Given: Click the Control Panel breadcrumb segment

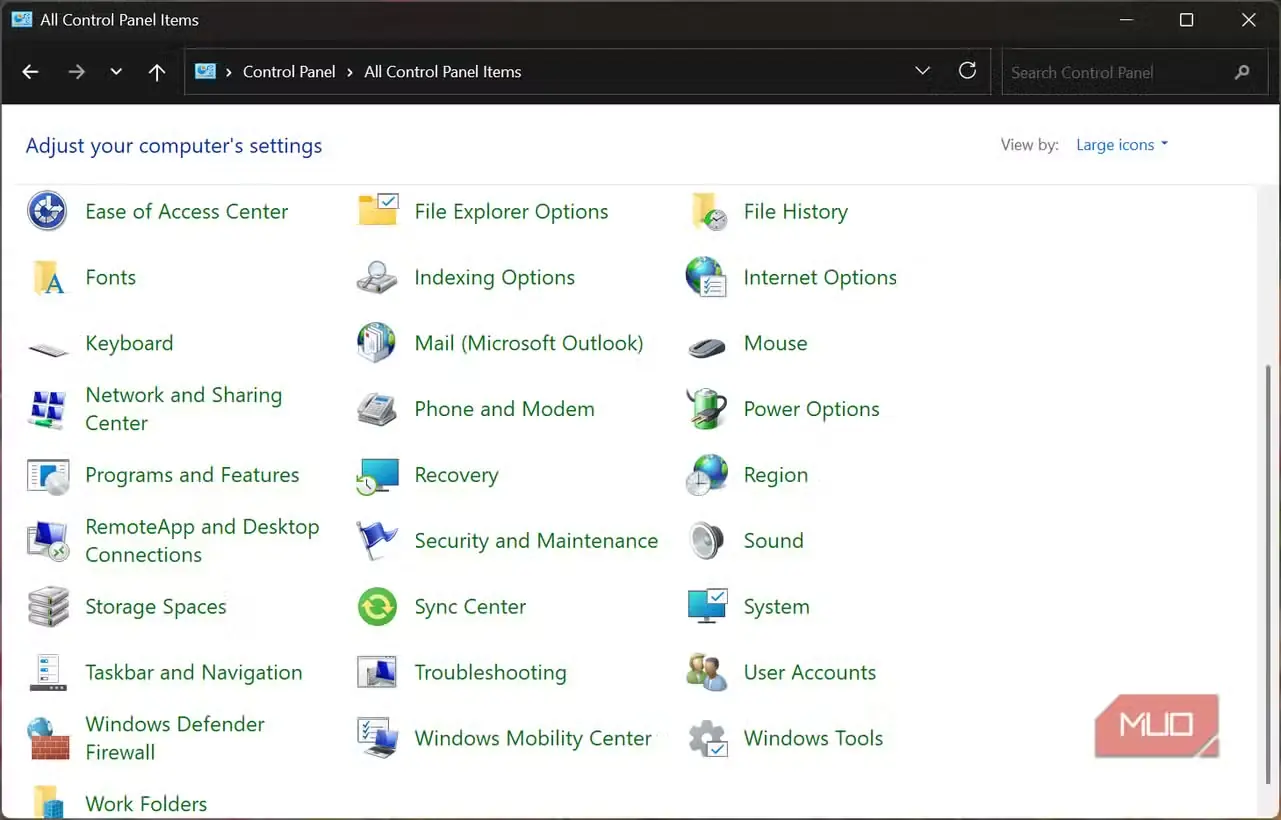Looking at the screenshot, I should (289, 72).
